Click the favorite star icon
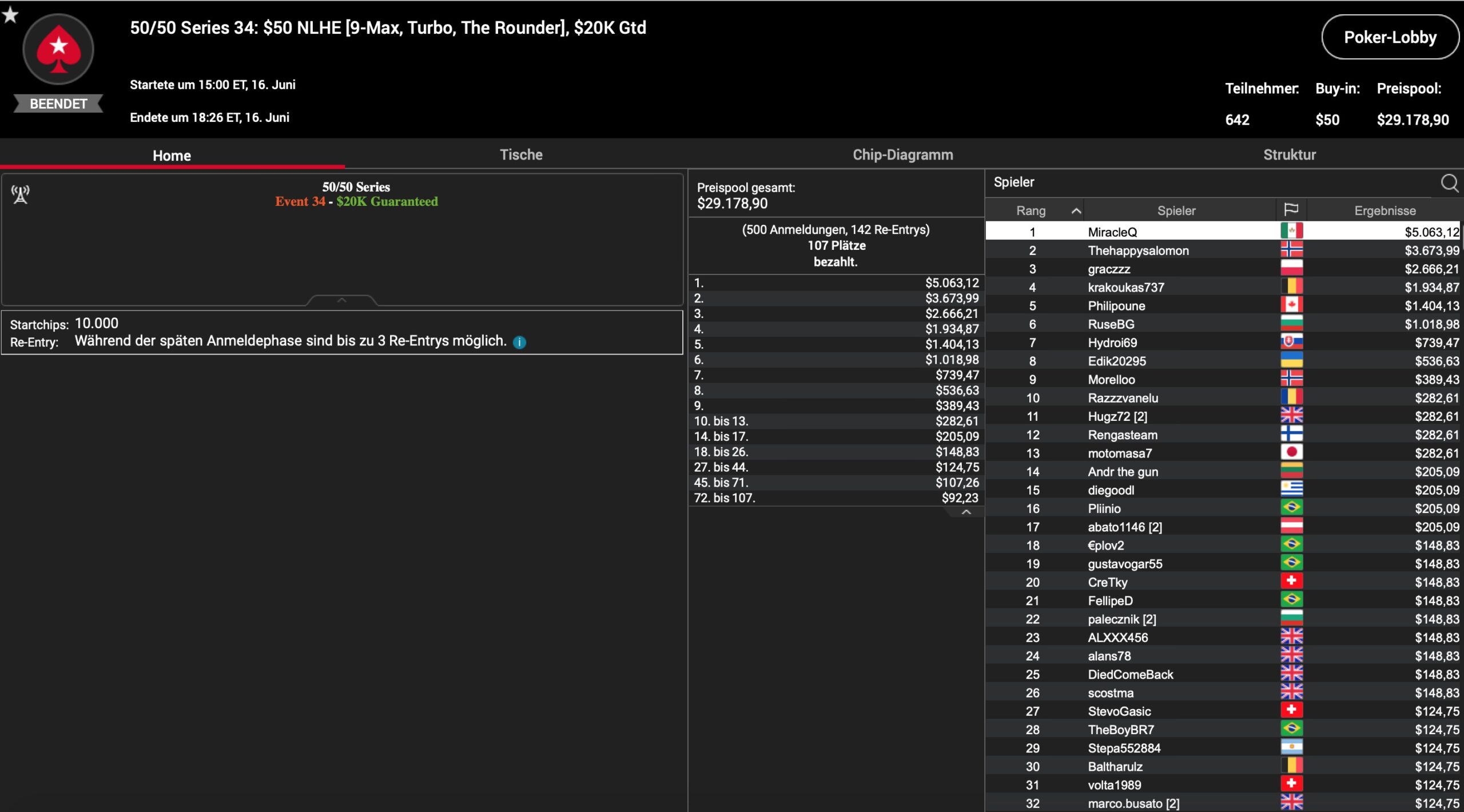 point(10,15)
